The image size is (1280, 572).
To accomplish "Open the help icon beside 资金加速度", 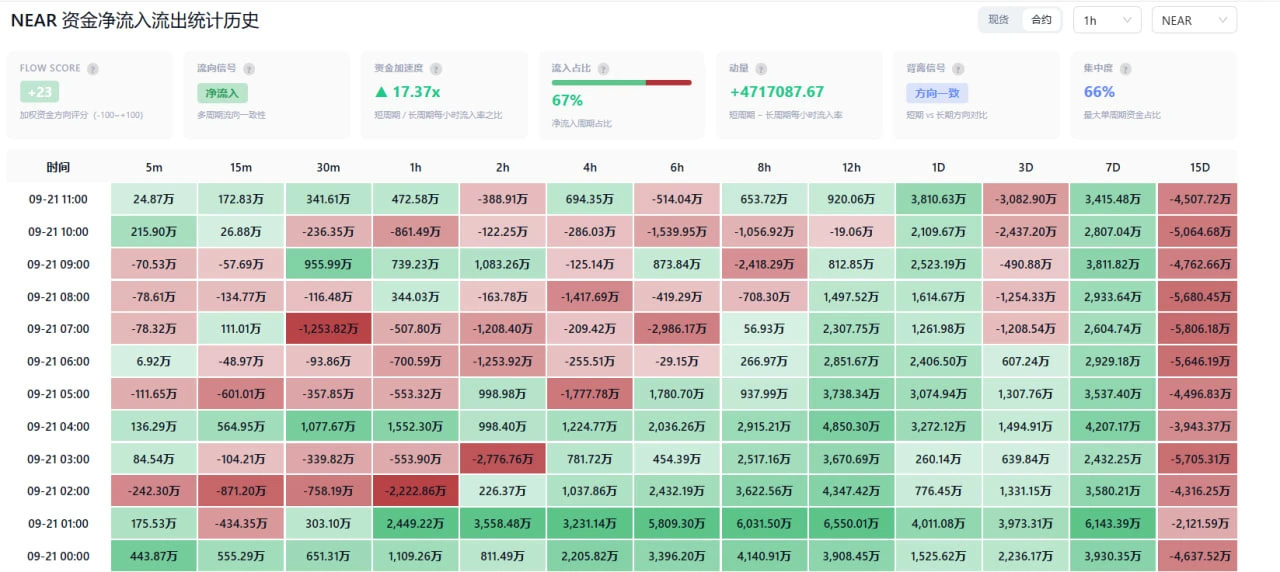I will click(x=436, y=69).
